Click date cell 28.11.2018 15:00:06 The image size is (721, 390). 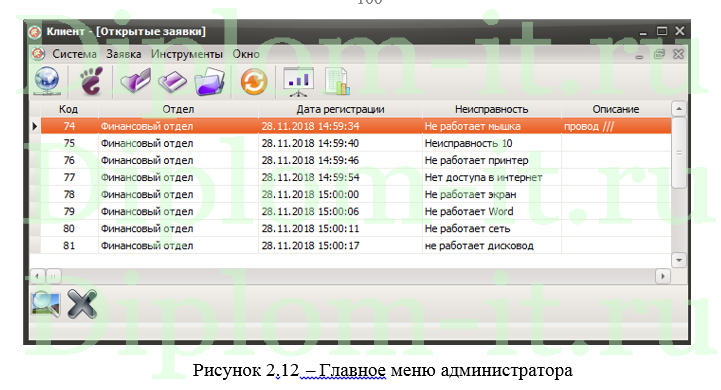coord(340,211)
